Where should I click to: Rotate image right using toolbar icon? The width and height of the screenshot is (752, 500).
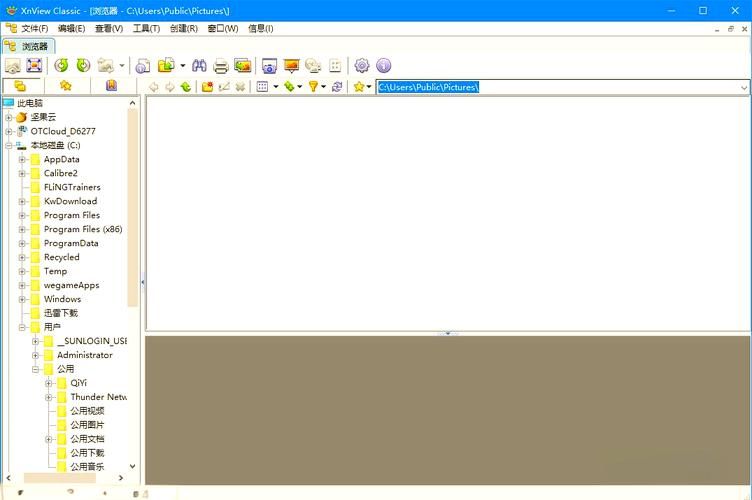83,65
